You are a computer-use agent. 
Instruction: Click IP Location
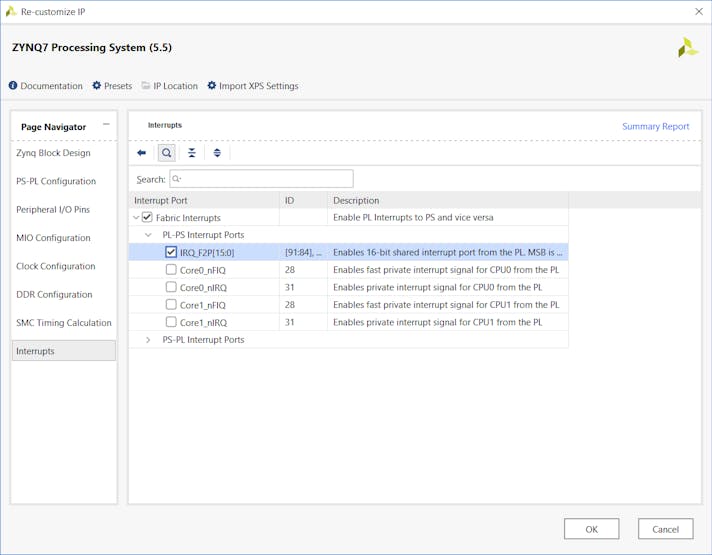point(175,86)
